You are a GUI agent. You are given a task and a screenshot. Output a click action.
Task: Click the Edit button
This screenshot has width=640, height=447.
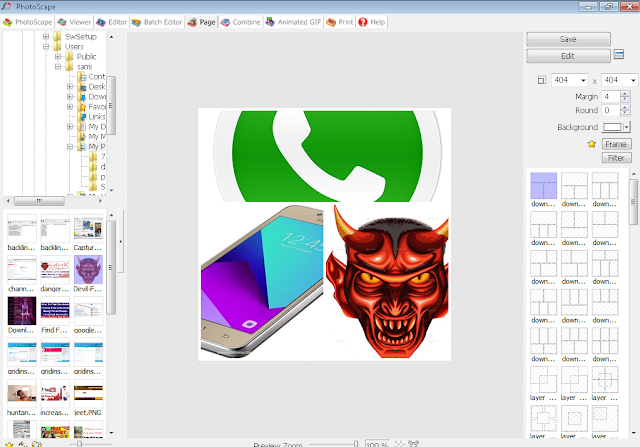pos(568,56)
